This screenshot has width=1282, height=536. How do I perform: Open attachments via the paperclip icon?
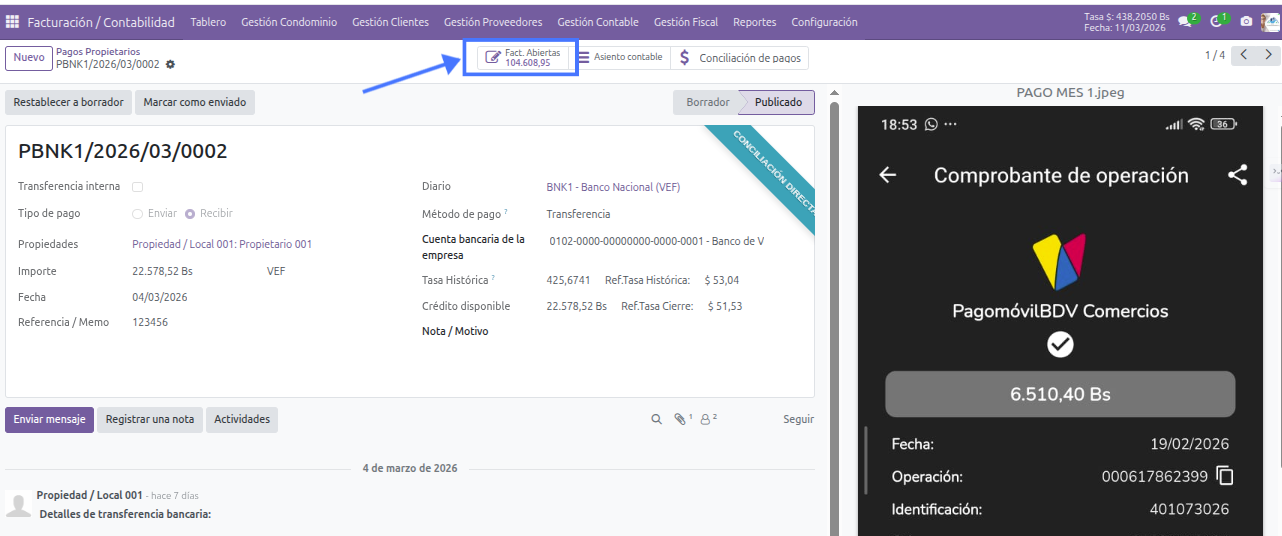click(680, 420)
